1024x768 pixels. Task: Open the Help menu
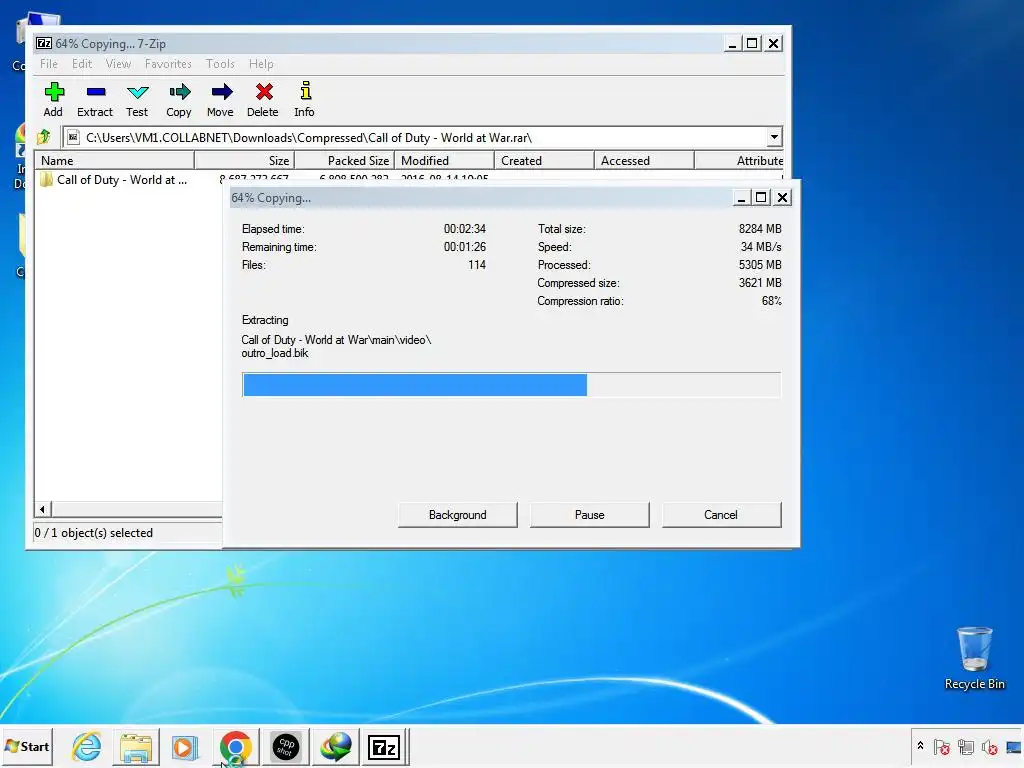261,63
